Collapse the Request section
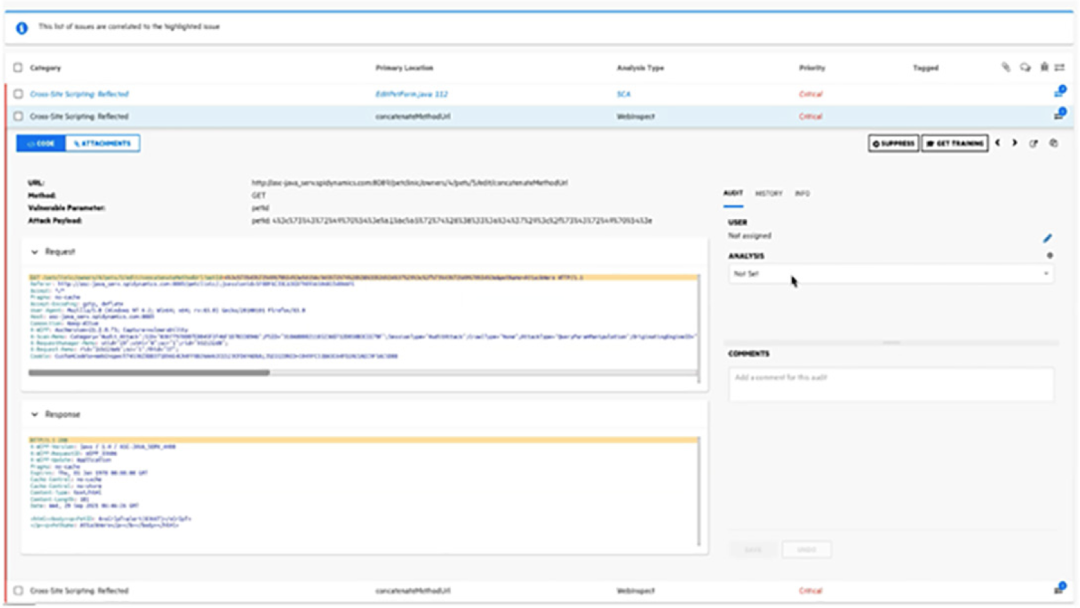Viewport: 1080px width, 608px height. point(34,252)
